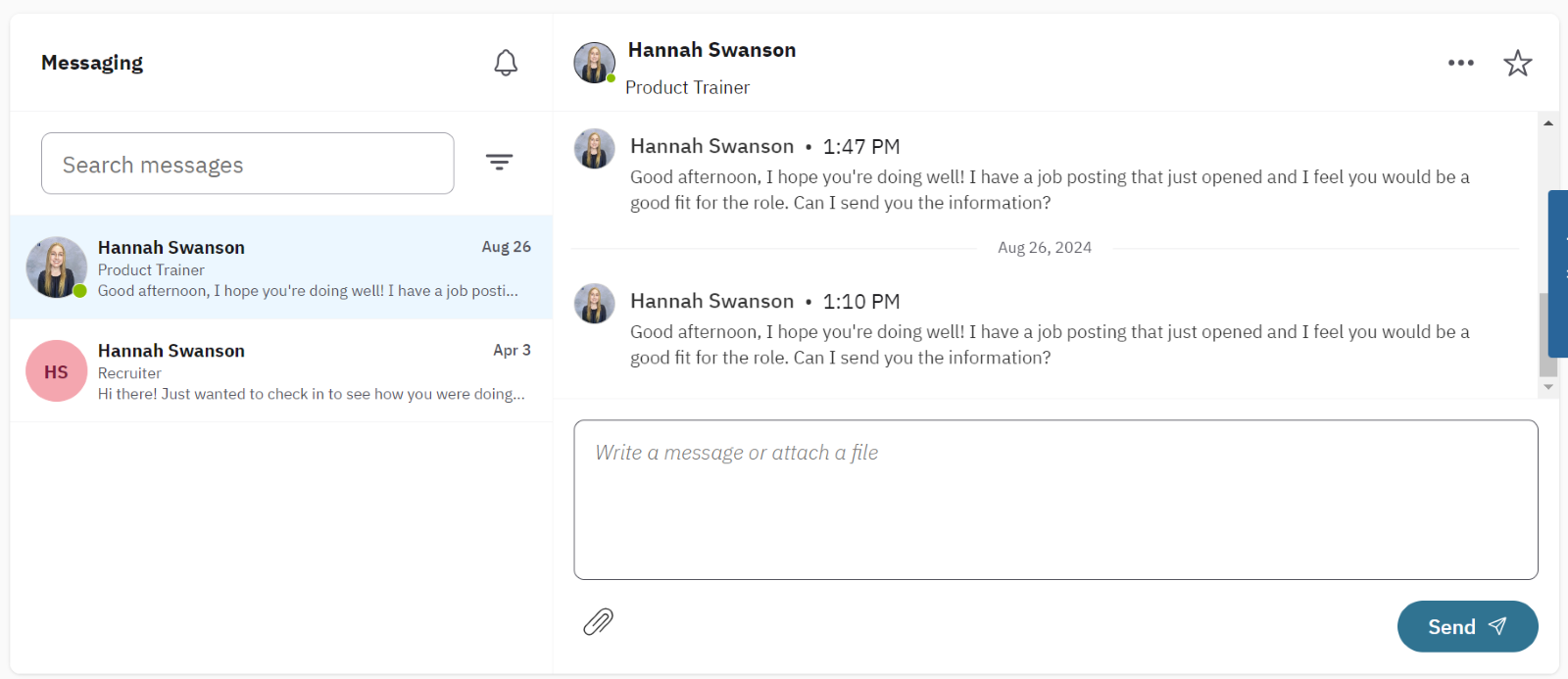
Task: Click the message pane scrollbar thumb
Action: point(1547,333)
